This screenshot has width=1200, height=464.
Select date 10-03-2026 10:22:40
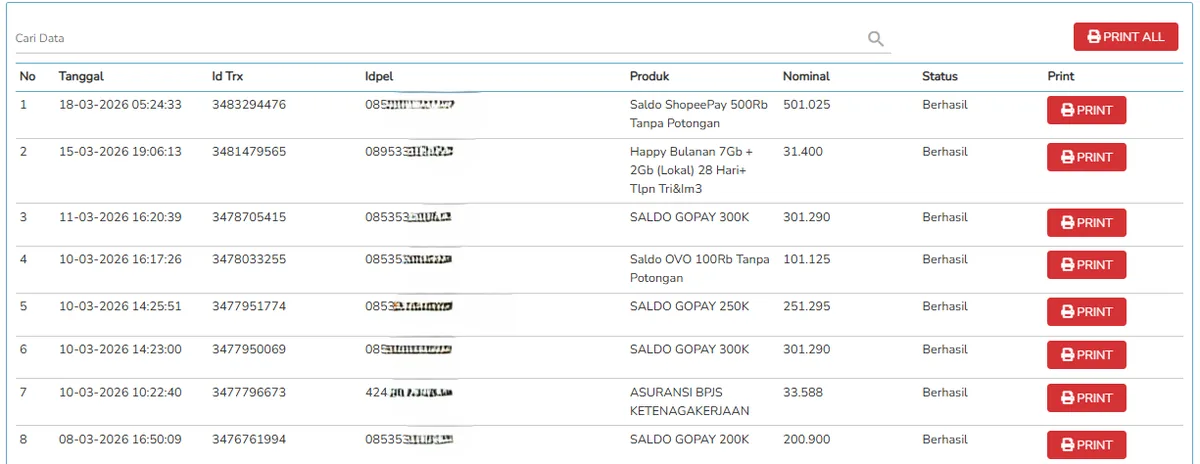120,392
